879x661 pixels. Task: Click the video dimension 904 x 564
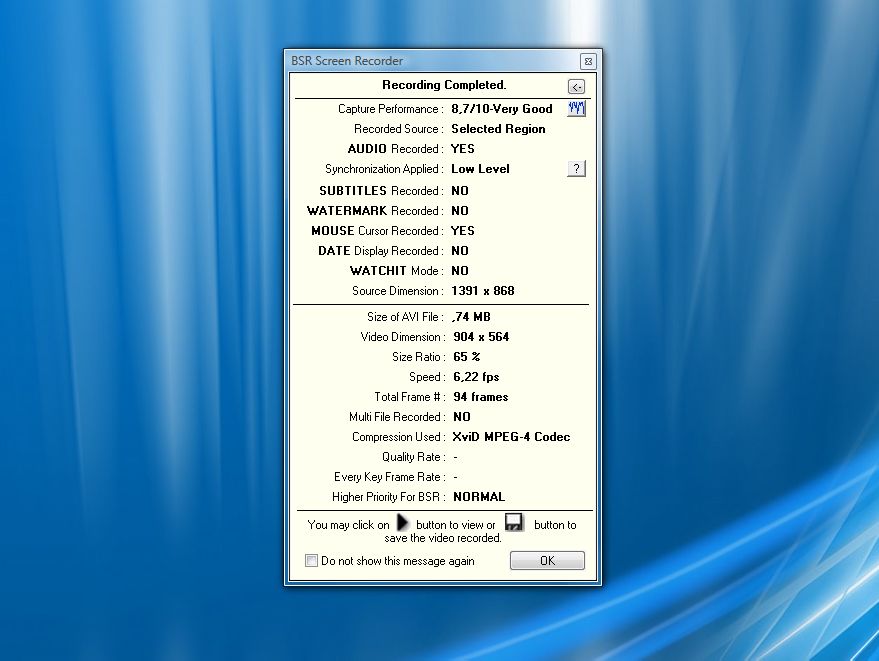click(481, 337)
